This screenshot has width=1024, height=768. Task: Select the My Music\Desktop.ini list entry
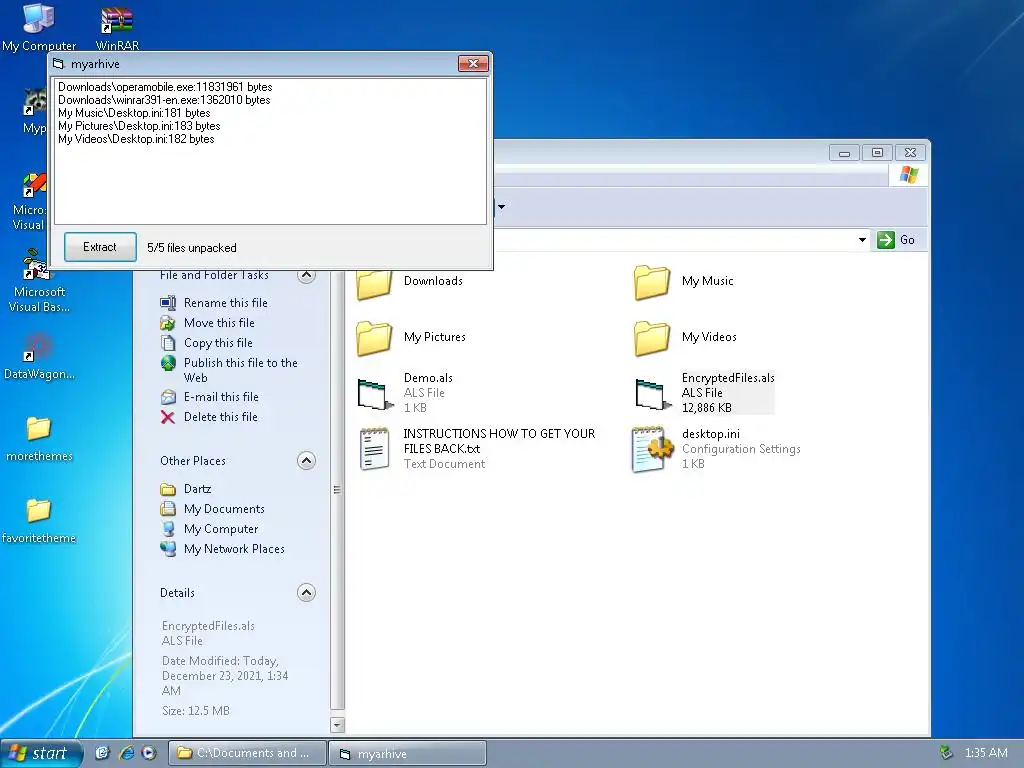point(134,113)
